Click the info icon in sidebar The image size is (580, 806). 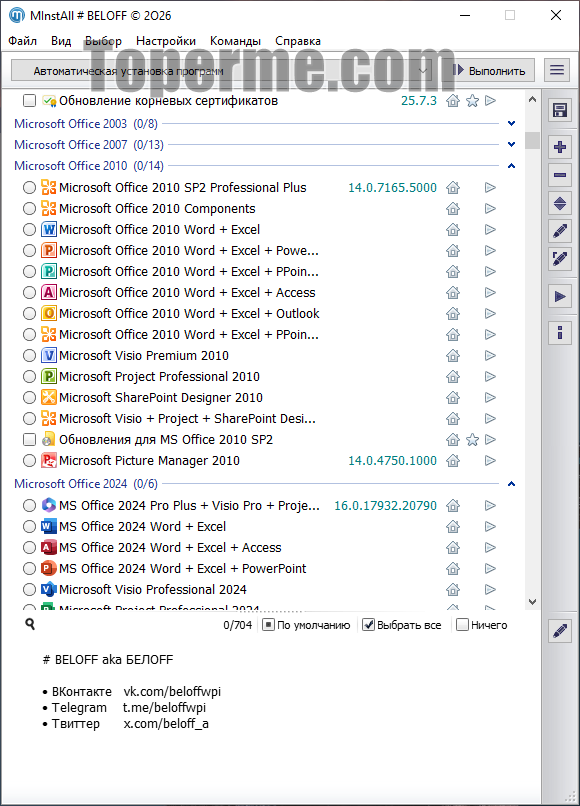559,333
